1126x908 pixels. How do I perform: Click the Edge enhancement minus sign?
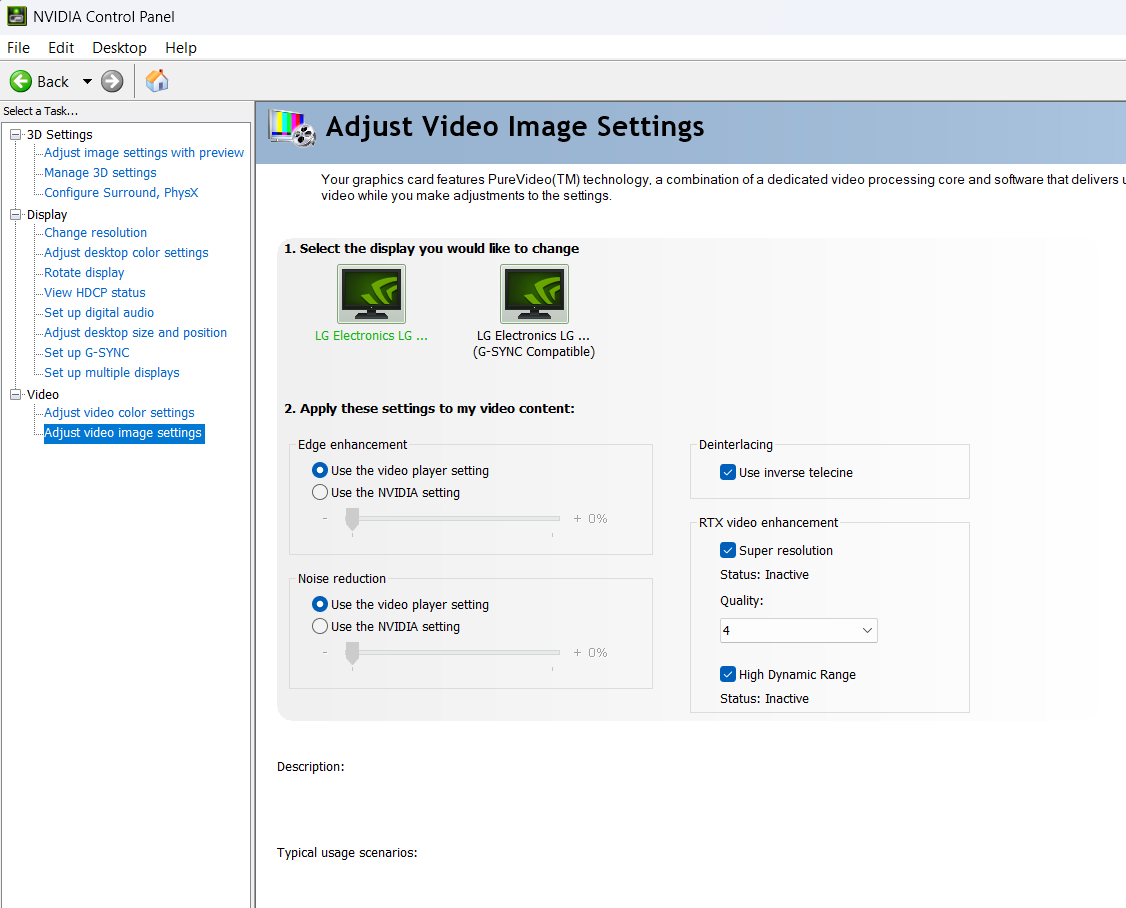coord(325,519)
